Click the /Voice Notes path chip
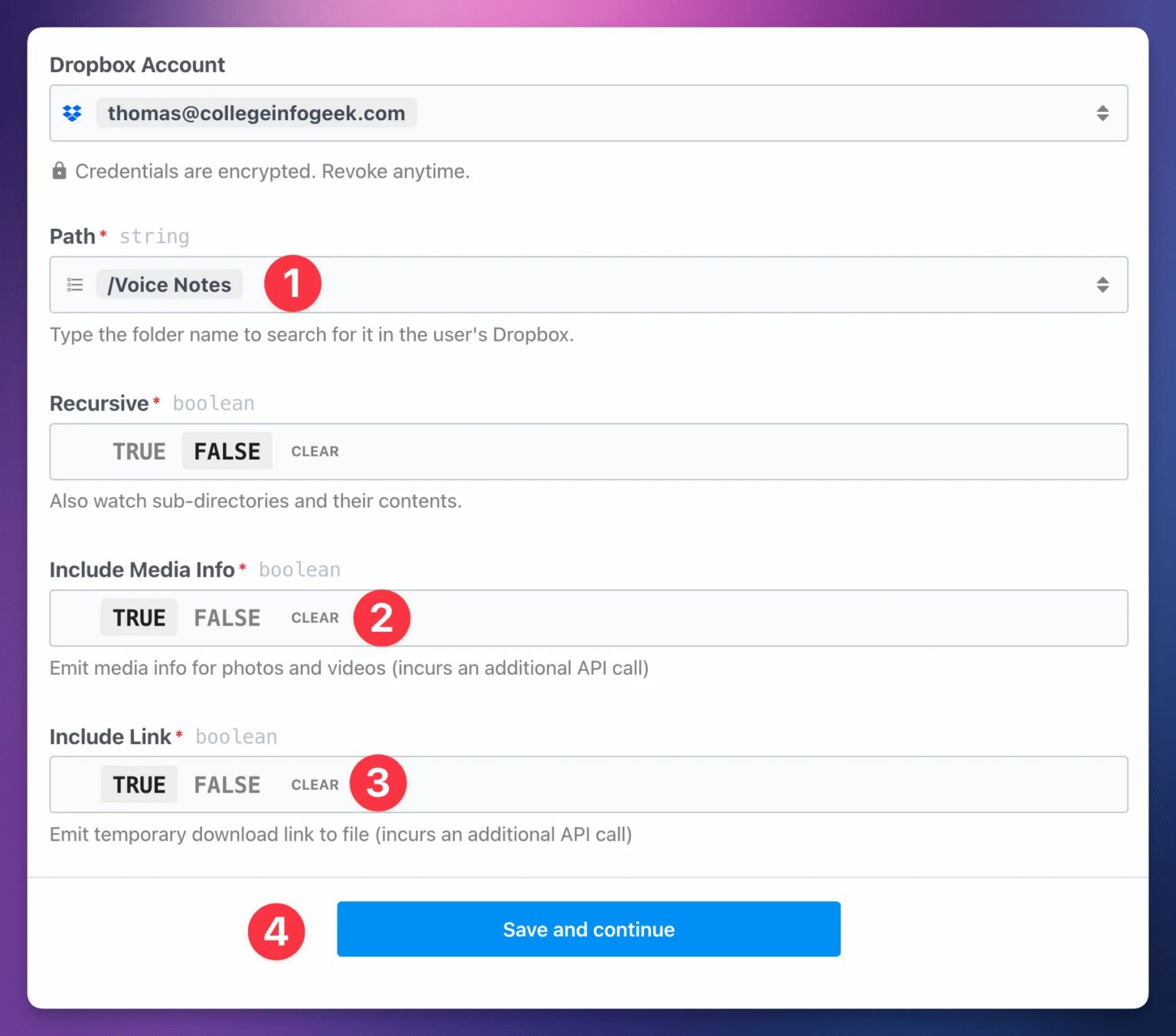Image resolution: width=1176 pixels, height=1036 pixels. coord(168,284)
